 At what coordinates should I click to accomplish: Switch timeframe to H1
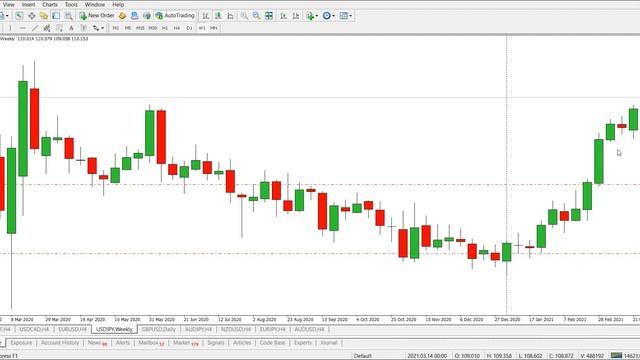165,28
